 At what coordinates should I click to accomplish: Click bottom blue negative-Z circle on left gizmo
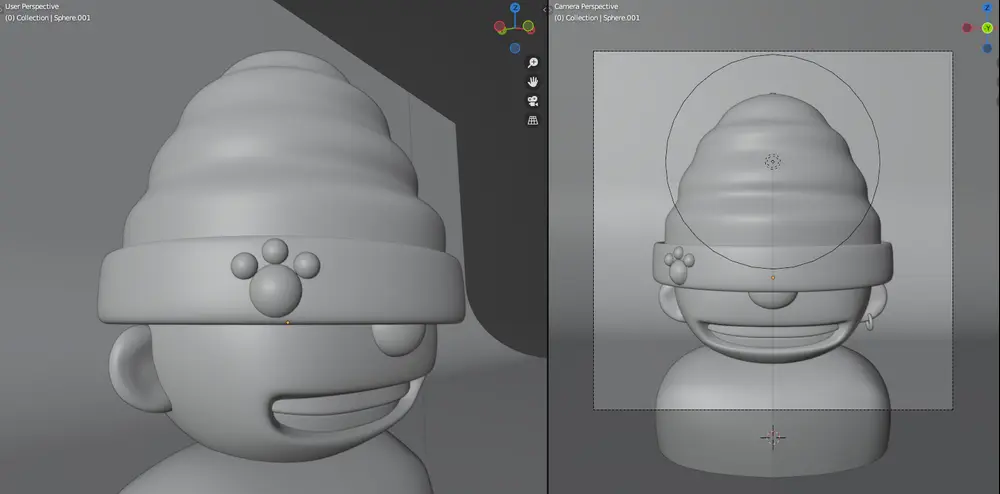click(x=515, y=47)
